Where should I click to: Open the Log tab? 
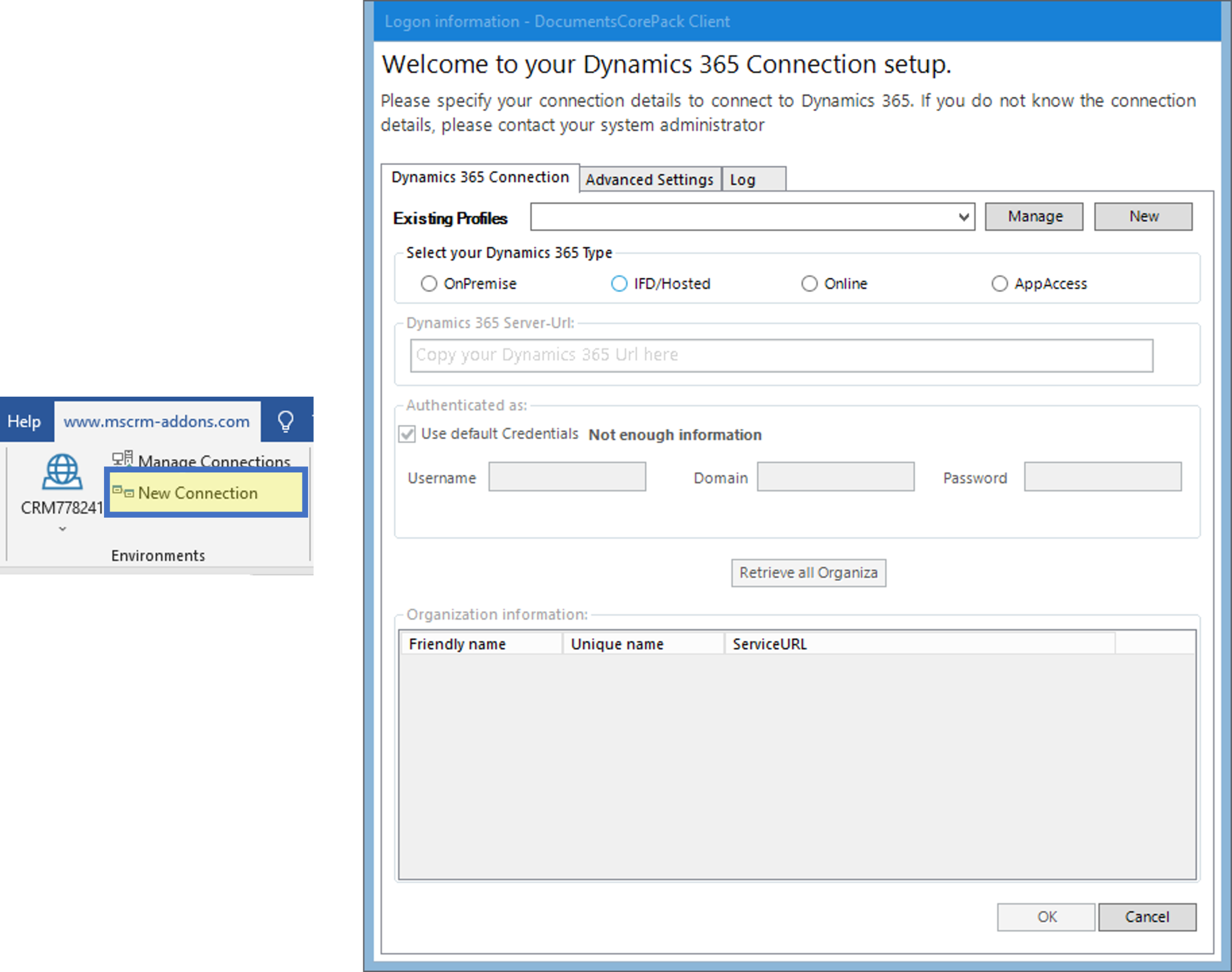[x=744, y=179]
